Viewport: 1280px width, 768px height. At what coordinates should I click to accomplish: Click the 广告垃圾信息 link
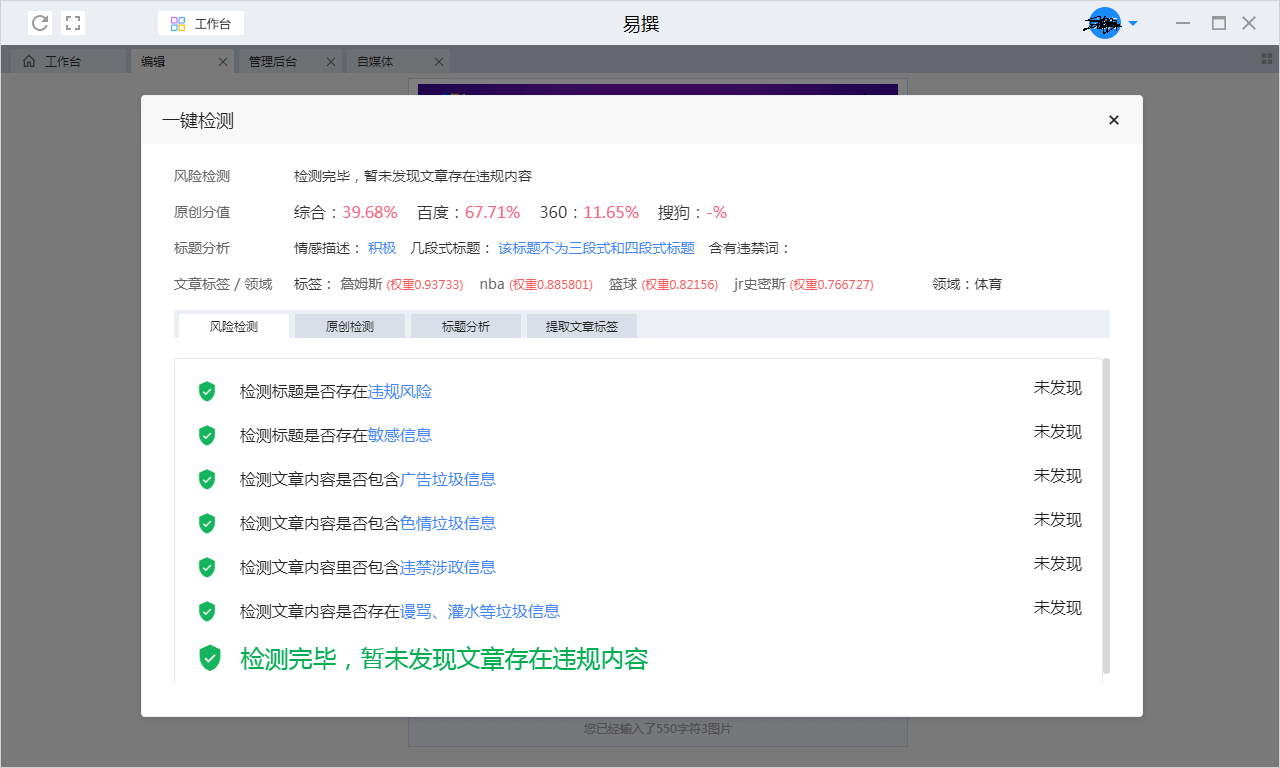tap(447, 479)
